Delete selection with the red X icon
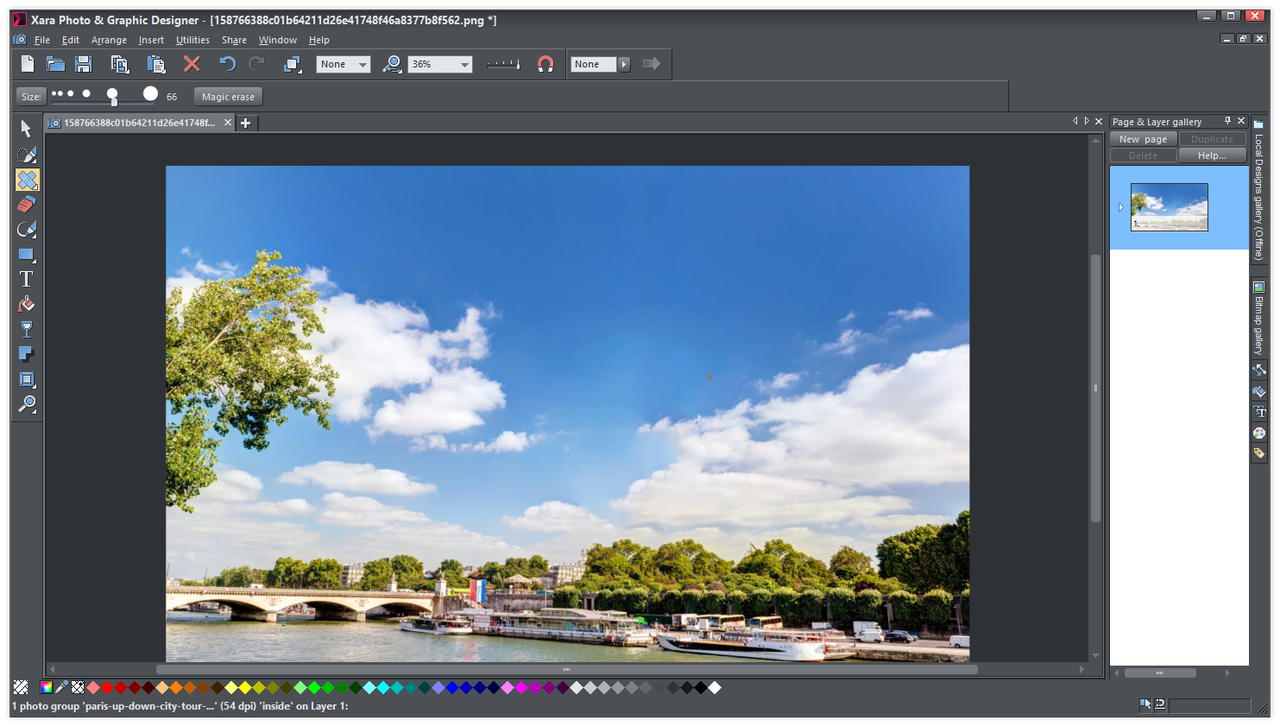Viewport: 1280px width, 727px height. [192, 64]
